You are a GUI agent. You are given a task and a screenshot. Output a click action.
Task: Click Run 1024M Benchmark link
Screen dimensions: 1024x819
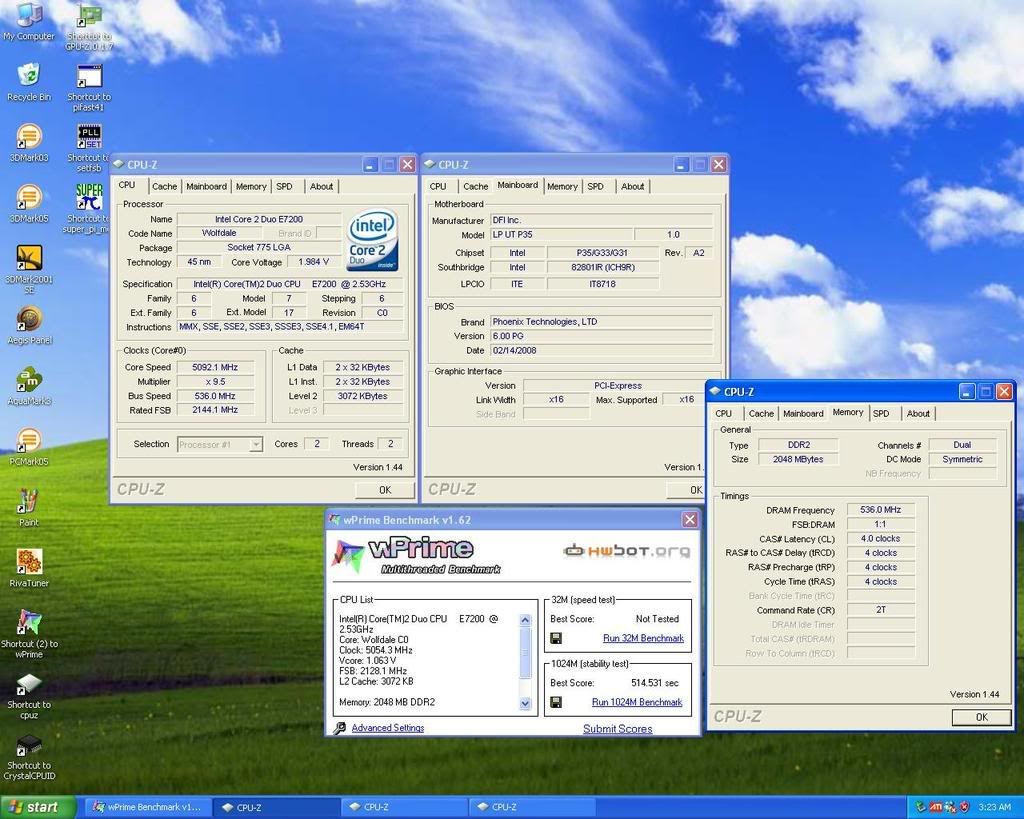tap(637, 702)
